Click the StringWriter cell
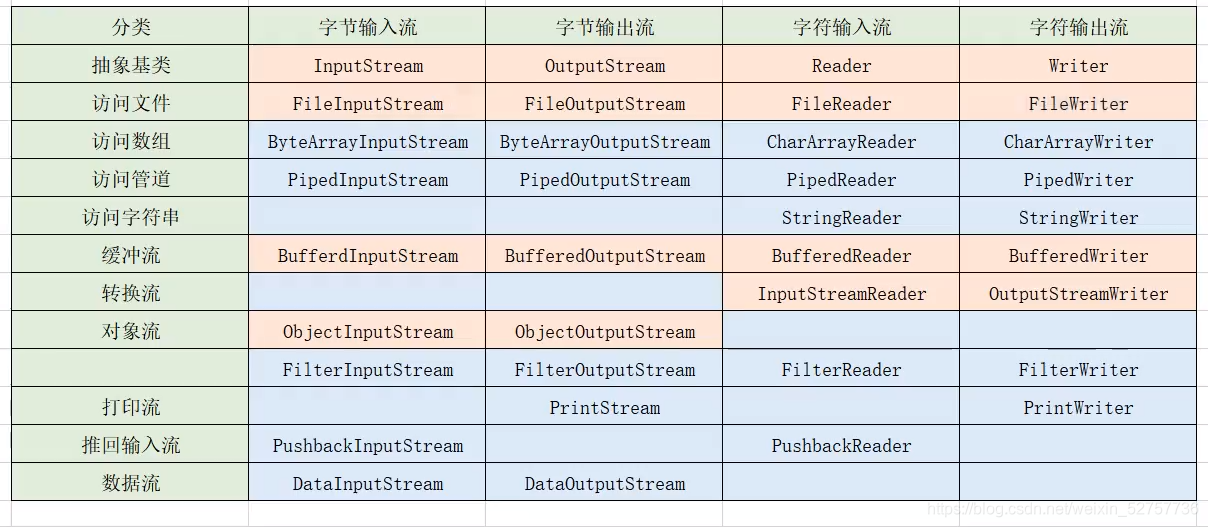The image size is (1208, 527). click(x=1078, y=217)
